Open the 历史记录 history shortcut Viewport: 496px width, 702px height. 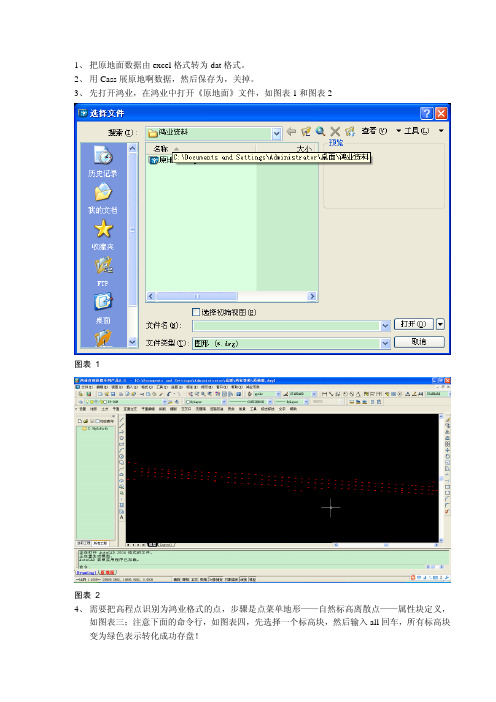103,162
